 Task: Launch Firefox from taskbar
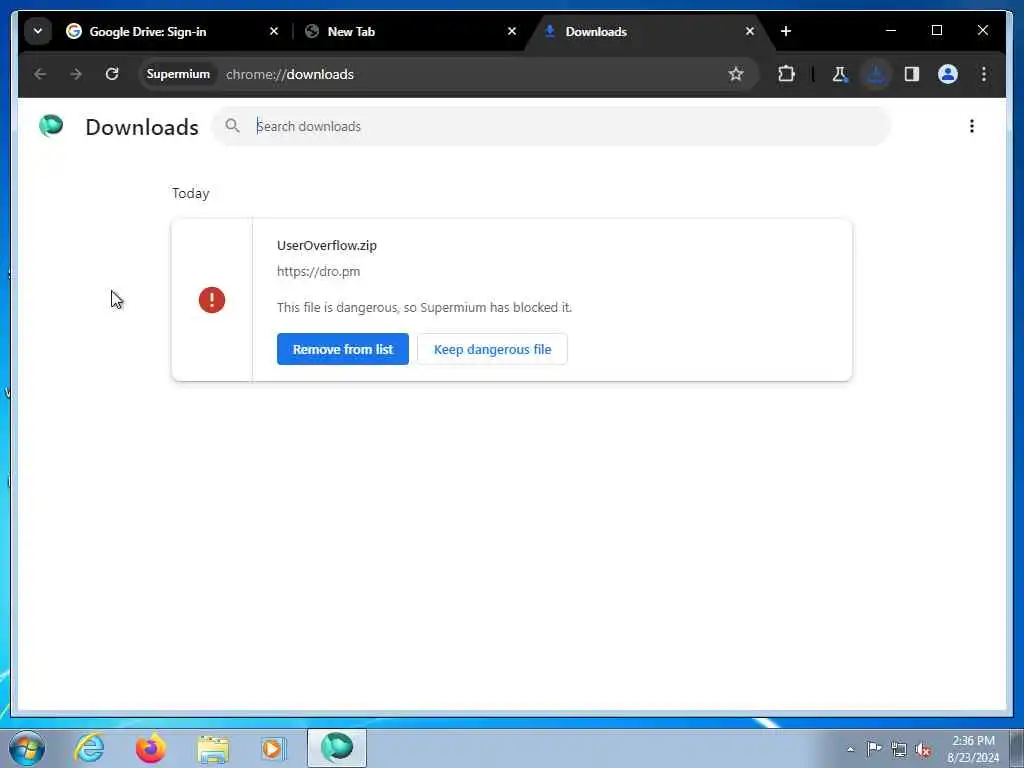click(x=151, y=748)
